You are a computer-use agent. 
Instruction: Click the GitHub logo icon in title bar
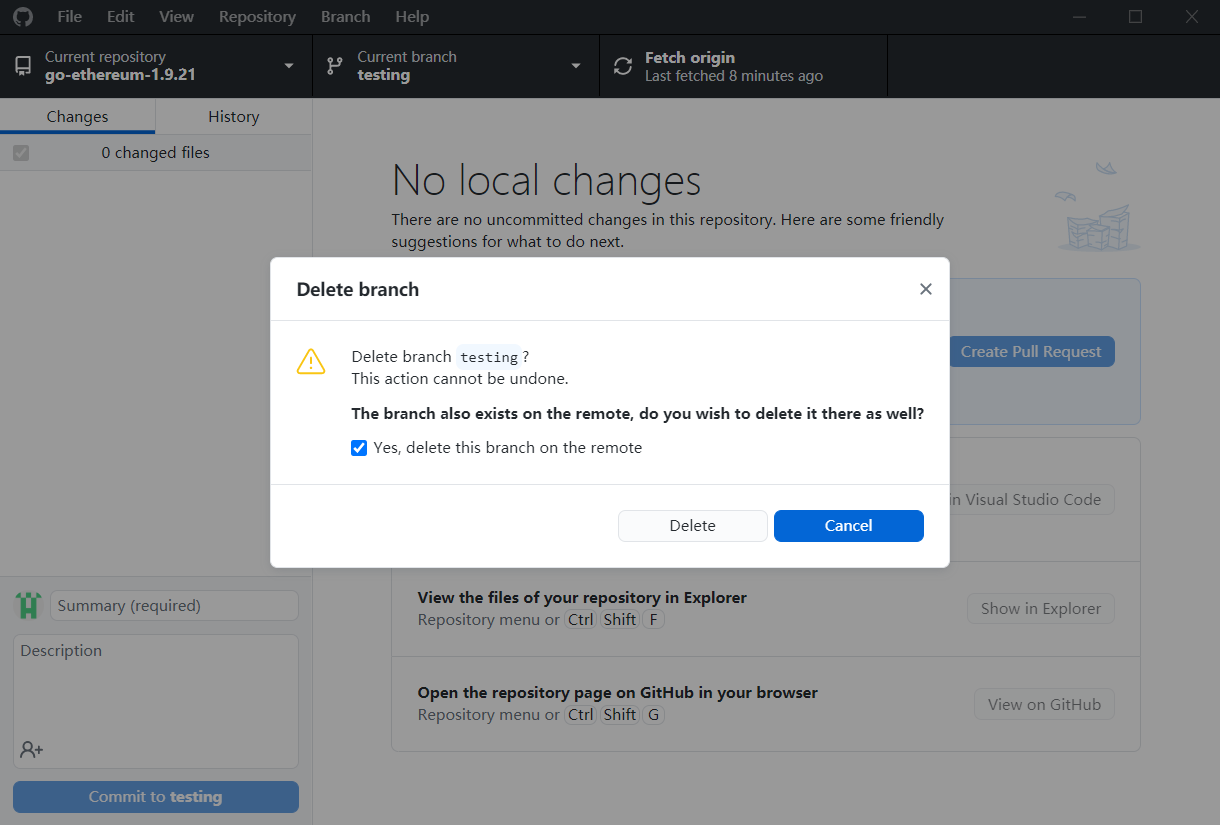pos(22,17)
